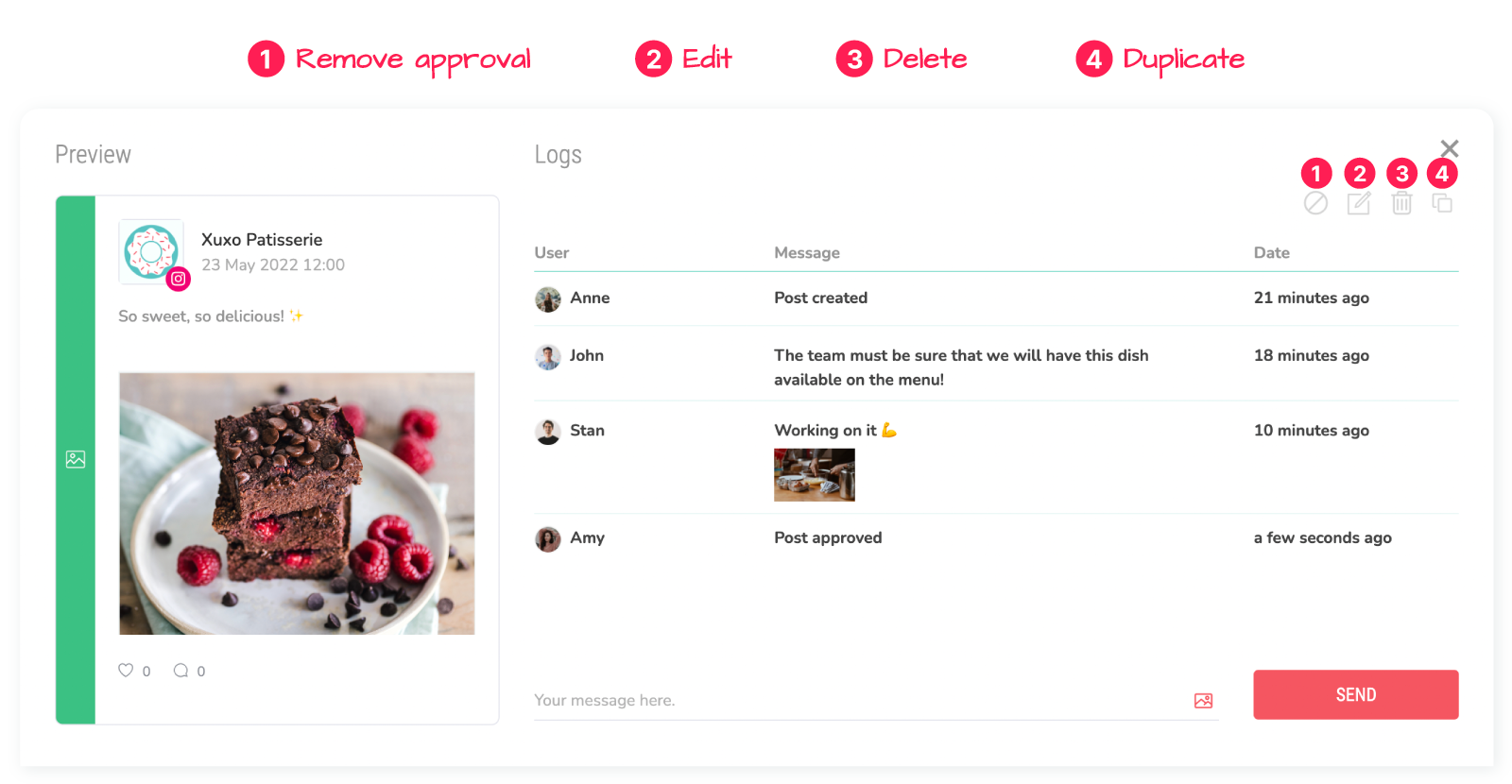Viewport: 1512px width, 784px height.
Task: Click the Date column header
Action: click(1272, 253)
